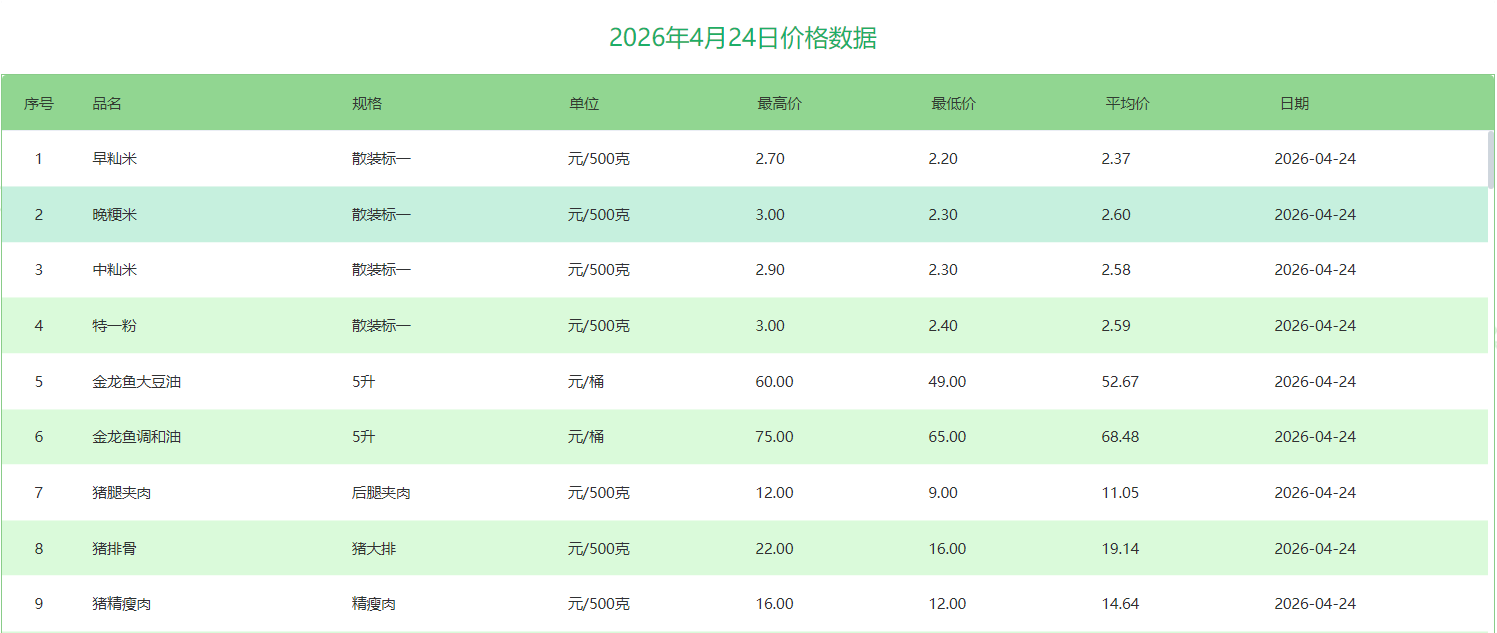
Task: Select the 金龙鱼大豆油 product cell
Action: pos(137,382)
